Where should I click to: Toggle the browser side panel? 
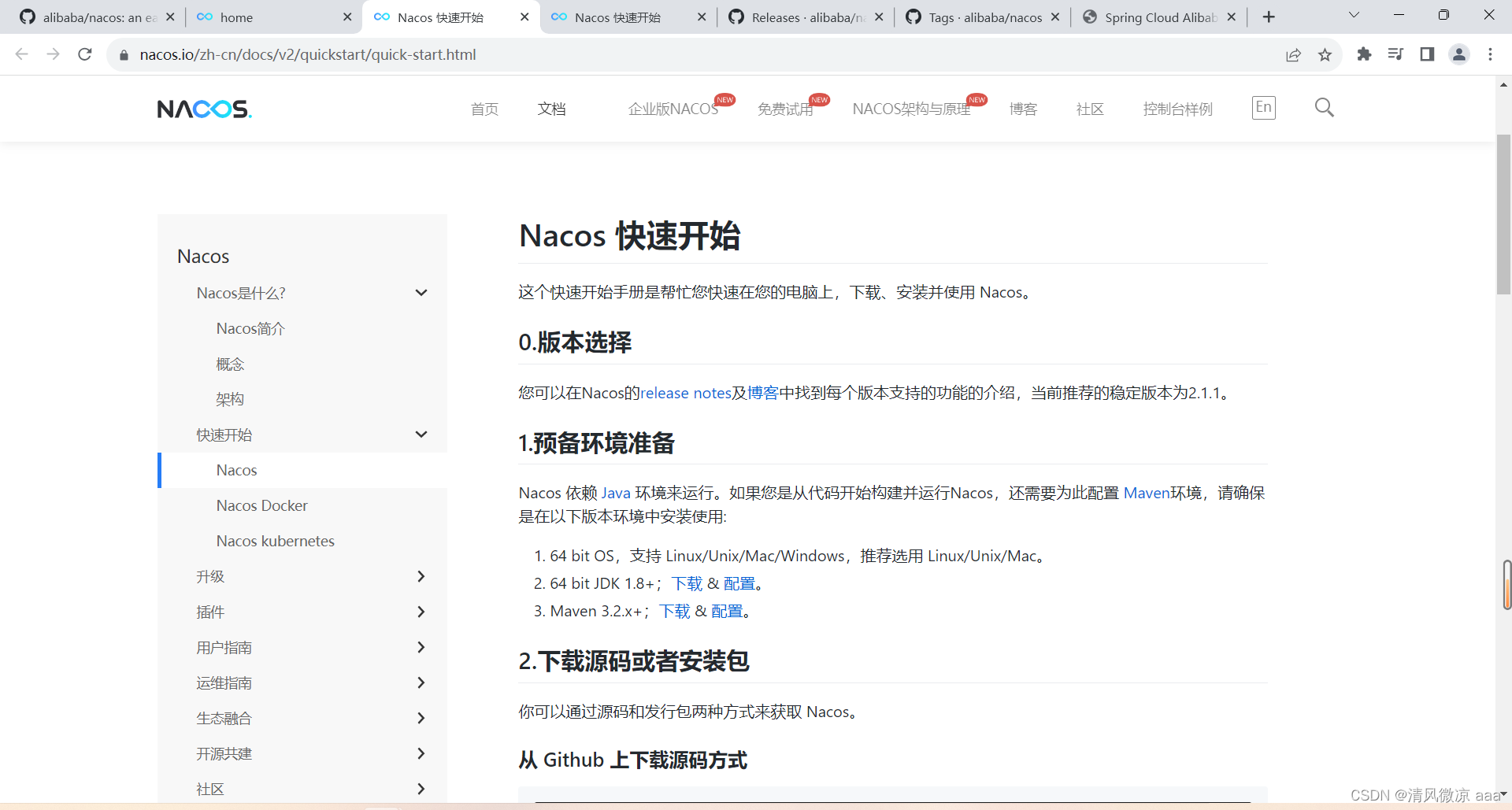pos(1427,54)
